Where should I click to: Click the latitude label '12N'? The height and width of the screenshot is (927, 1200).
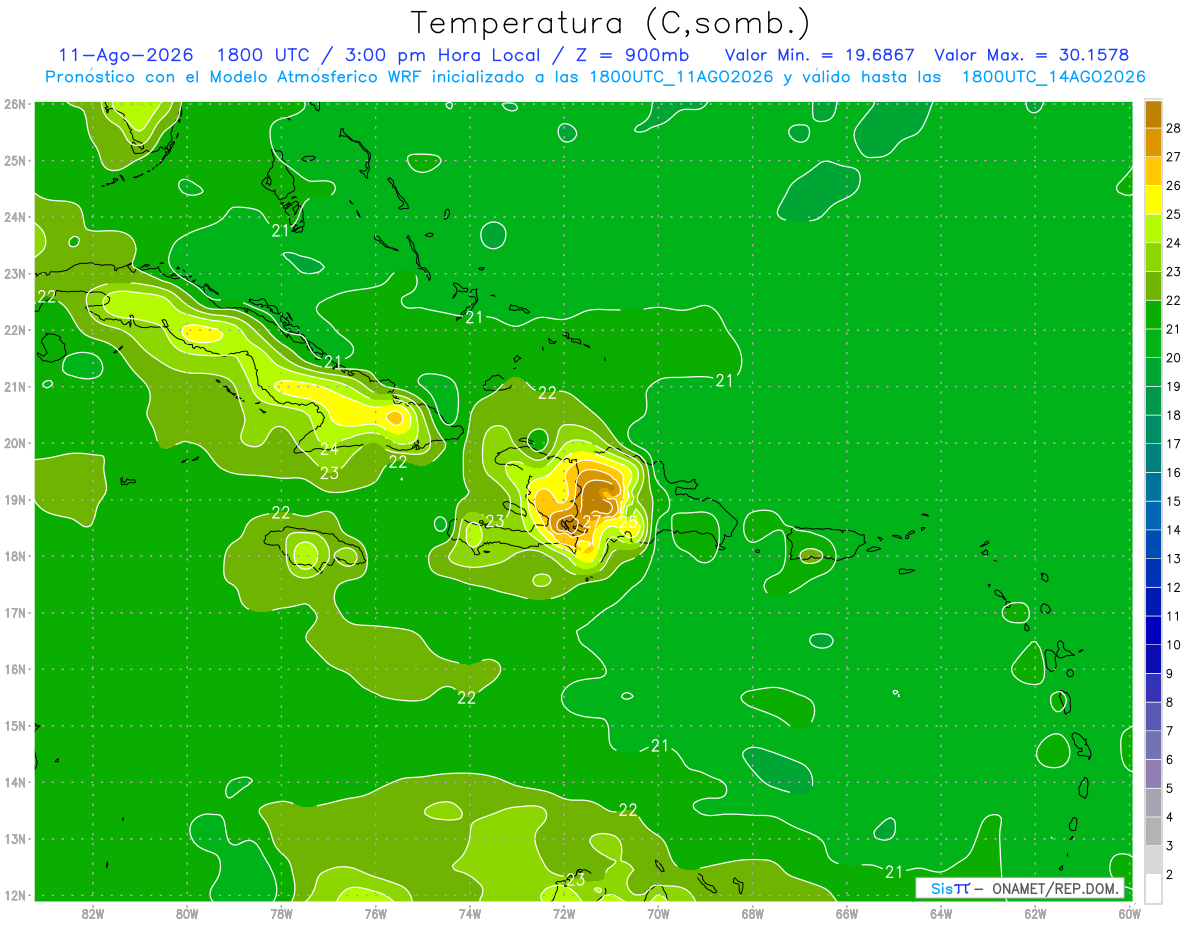15,895
